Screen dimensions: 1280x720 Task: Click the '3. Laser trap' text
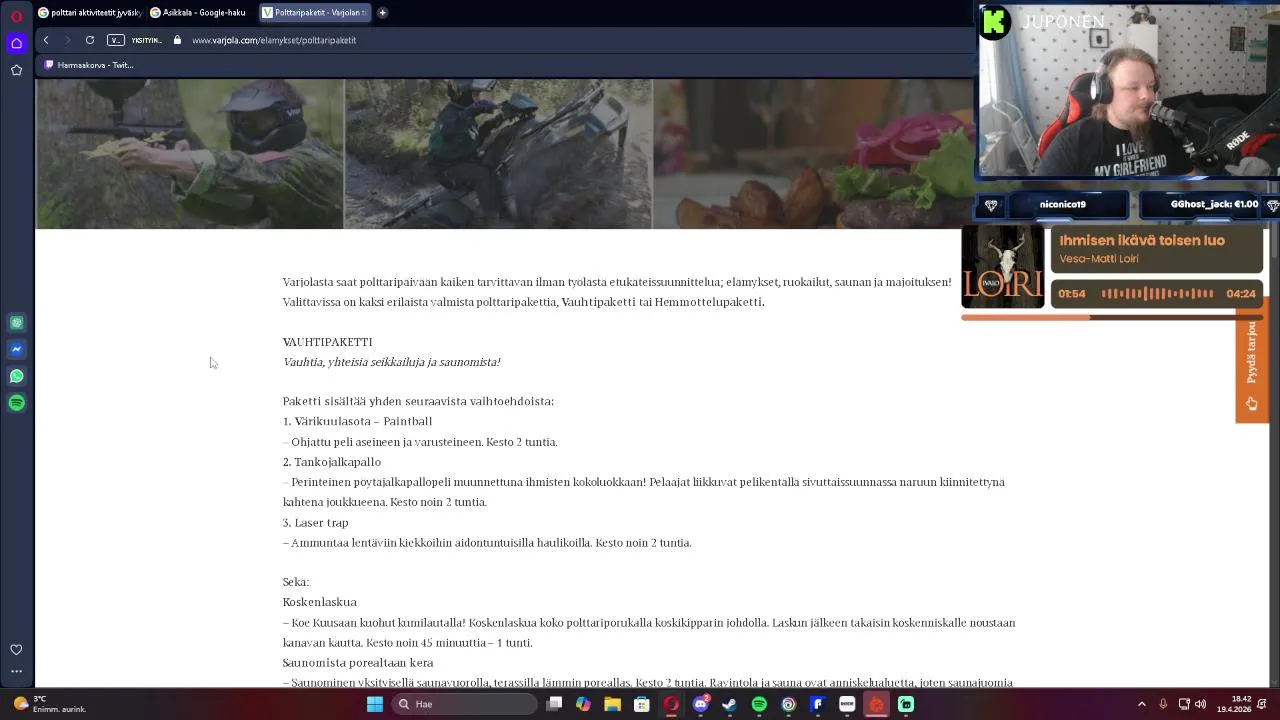(x=316, y=523)
